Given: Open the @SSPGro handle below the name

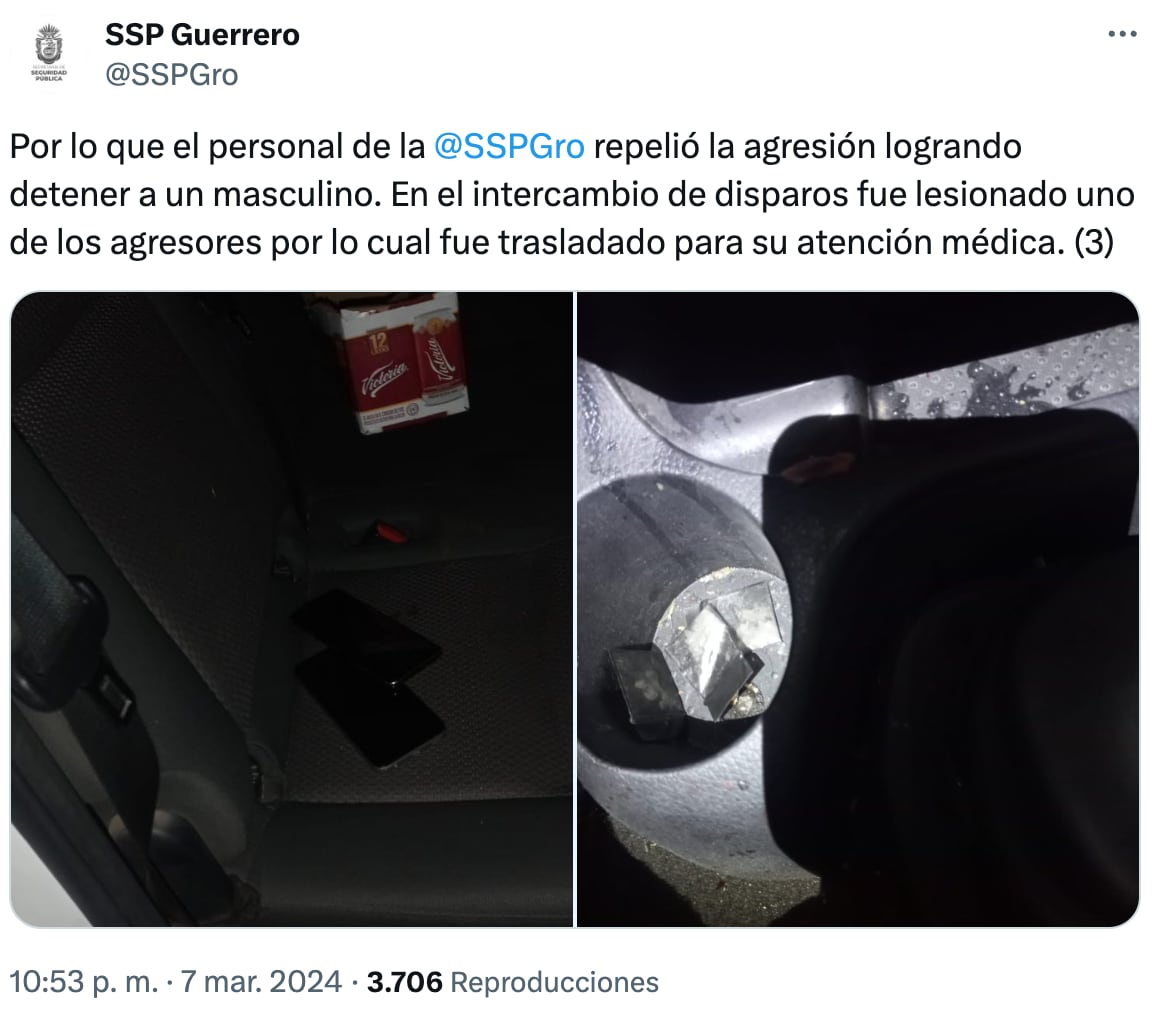Looking at the screenshot, I should point(172,75).
